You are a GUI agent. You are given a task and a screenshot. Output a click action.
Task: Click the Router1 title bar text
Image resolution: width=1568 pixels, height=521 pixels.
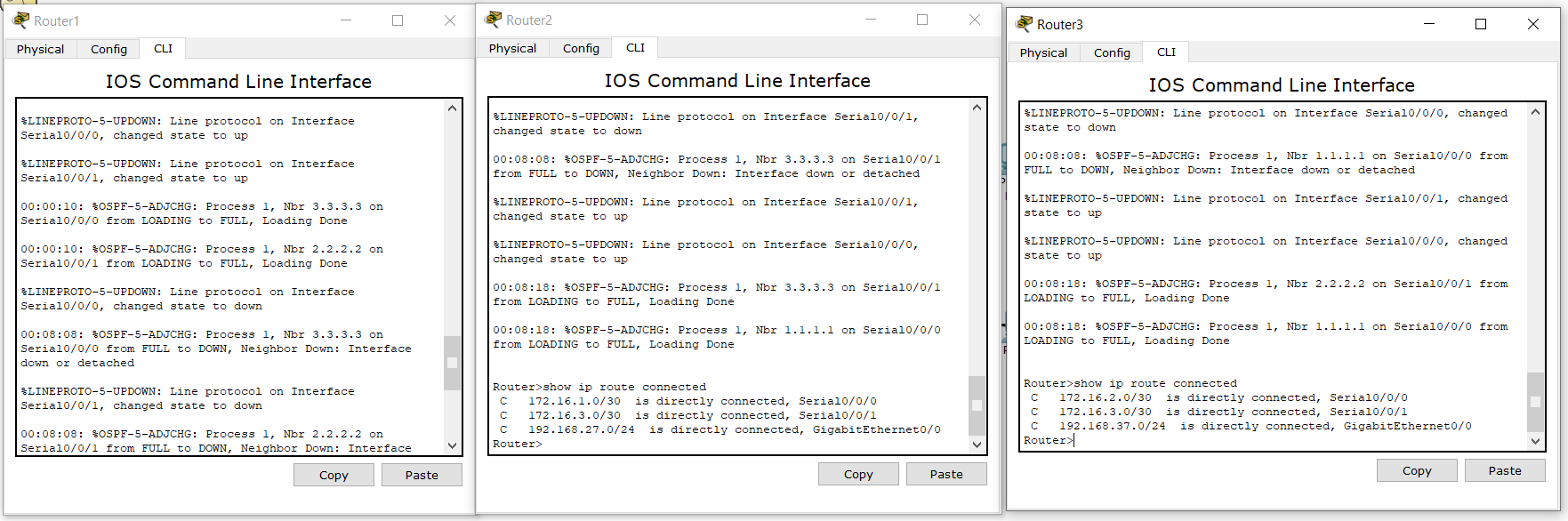[56, 20]
